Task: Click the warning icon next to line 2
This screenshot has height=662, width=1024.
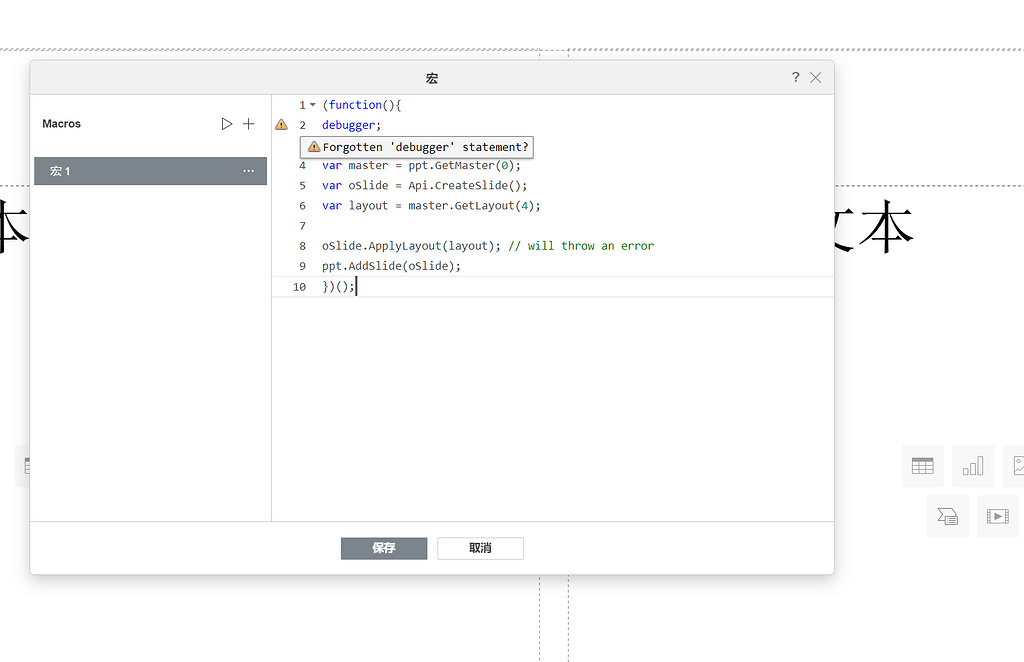Action: [281, 125]
